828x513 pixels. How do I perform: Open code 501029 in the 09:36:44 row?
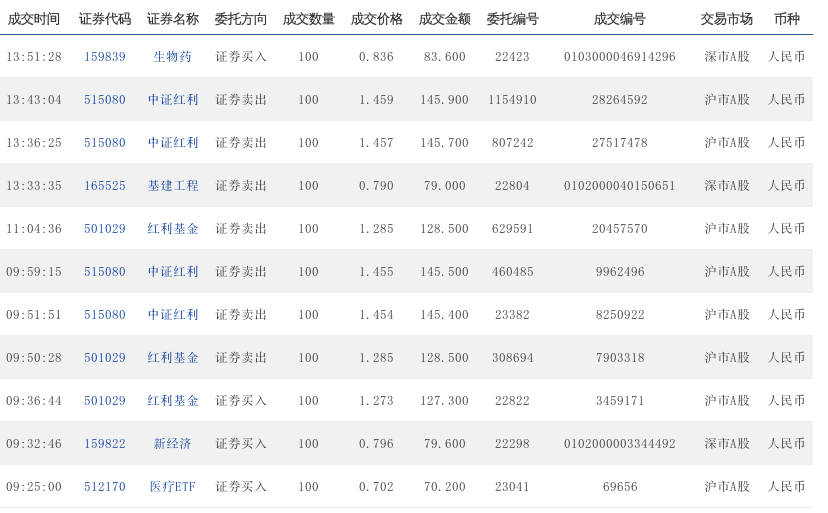(x=105, y=400)
